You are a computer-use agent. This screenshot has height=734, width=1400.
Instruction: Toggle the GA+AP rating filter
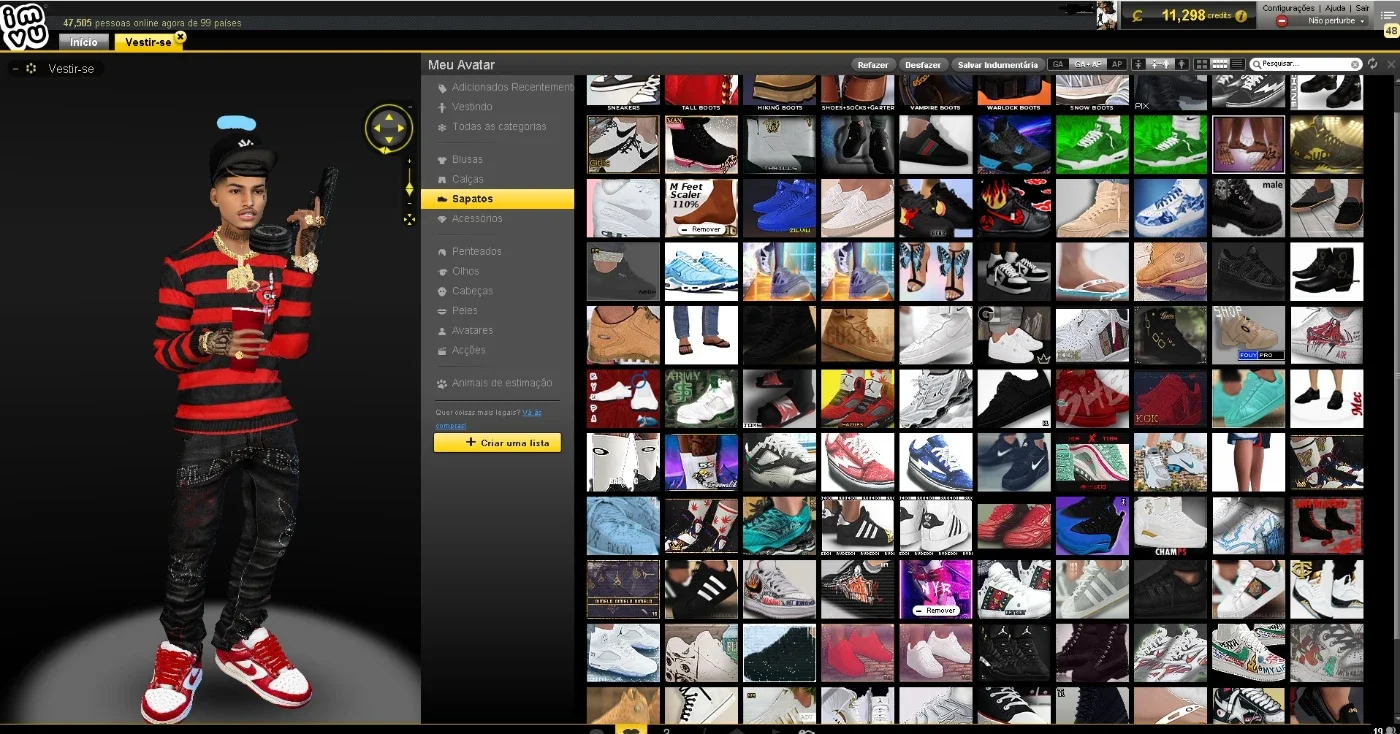point(1088,64)
